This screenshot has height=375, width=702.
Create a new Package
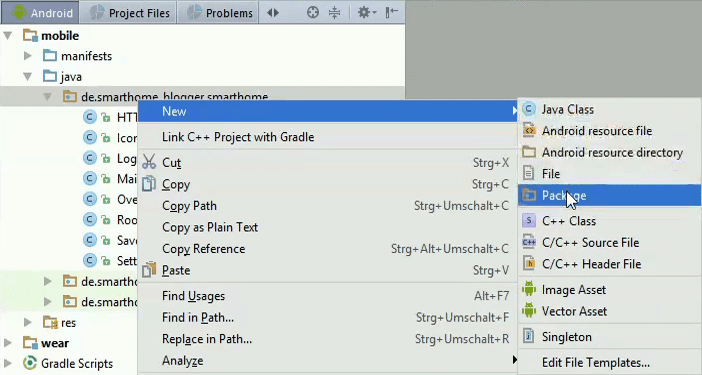[610, 195]
